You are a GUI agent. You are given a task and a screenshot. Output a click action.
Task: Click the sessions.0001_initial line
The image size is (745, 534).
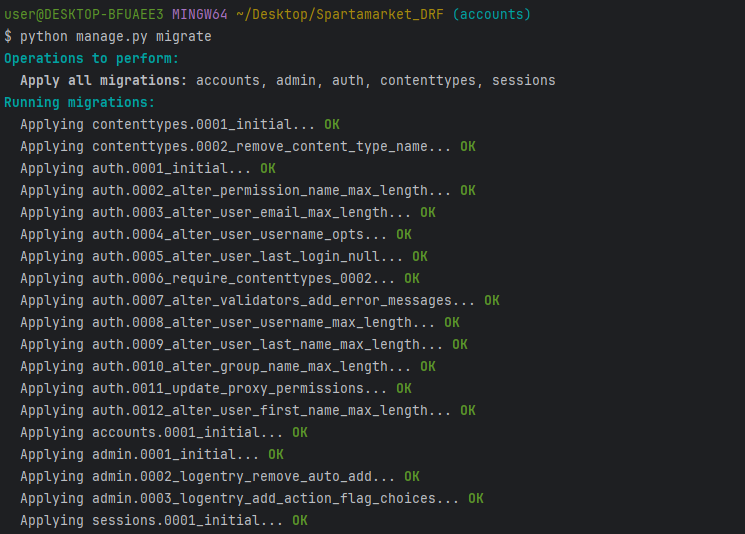pos(164,521)
